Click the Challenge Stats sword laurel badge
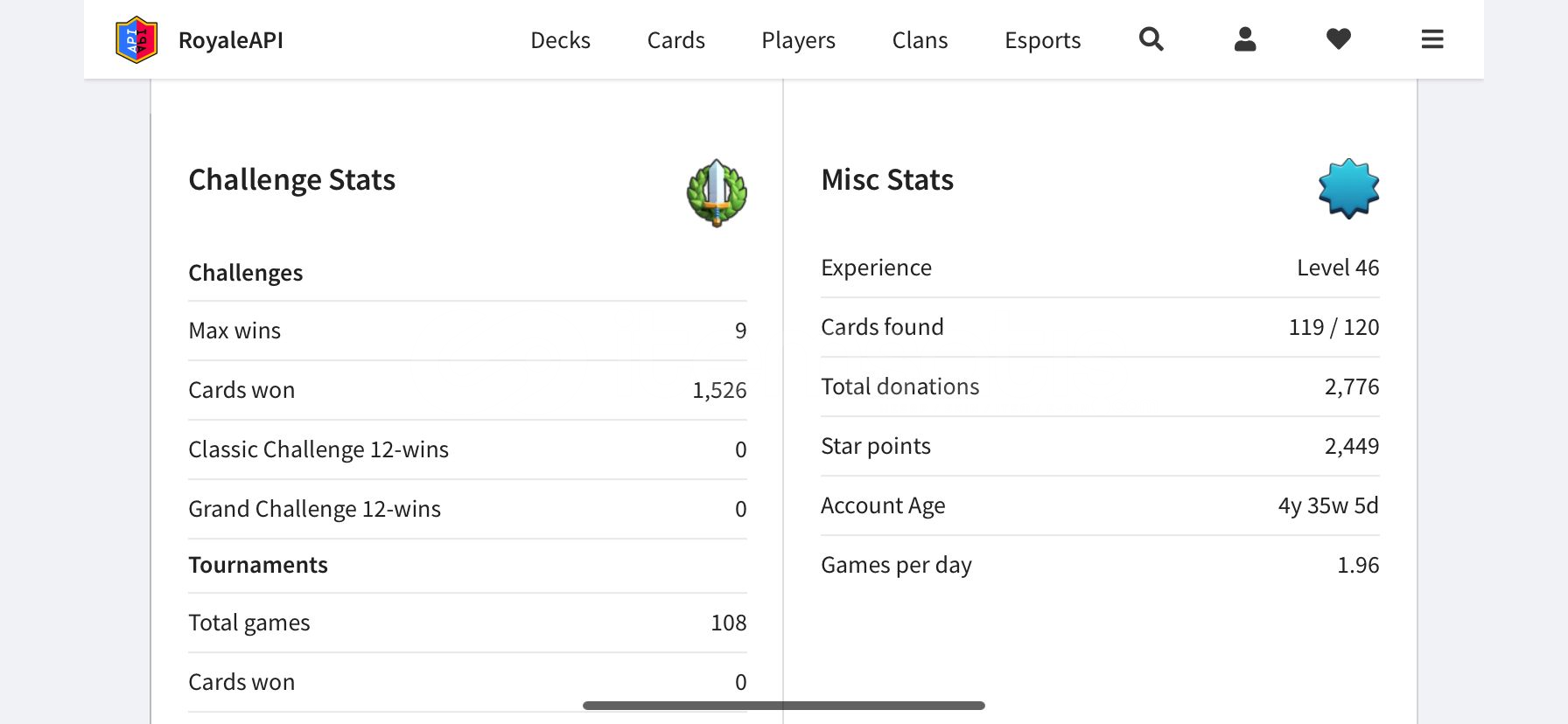Viewport: 1568px width, 724px height. (x=717, y=192)
